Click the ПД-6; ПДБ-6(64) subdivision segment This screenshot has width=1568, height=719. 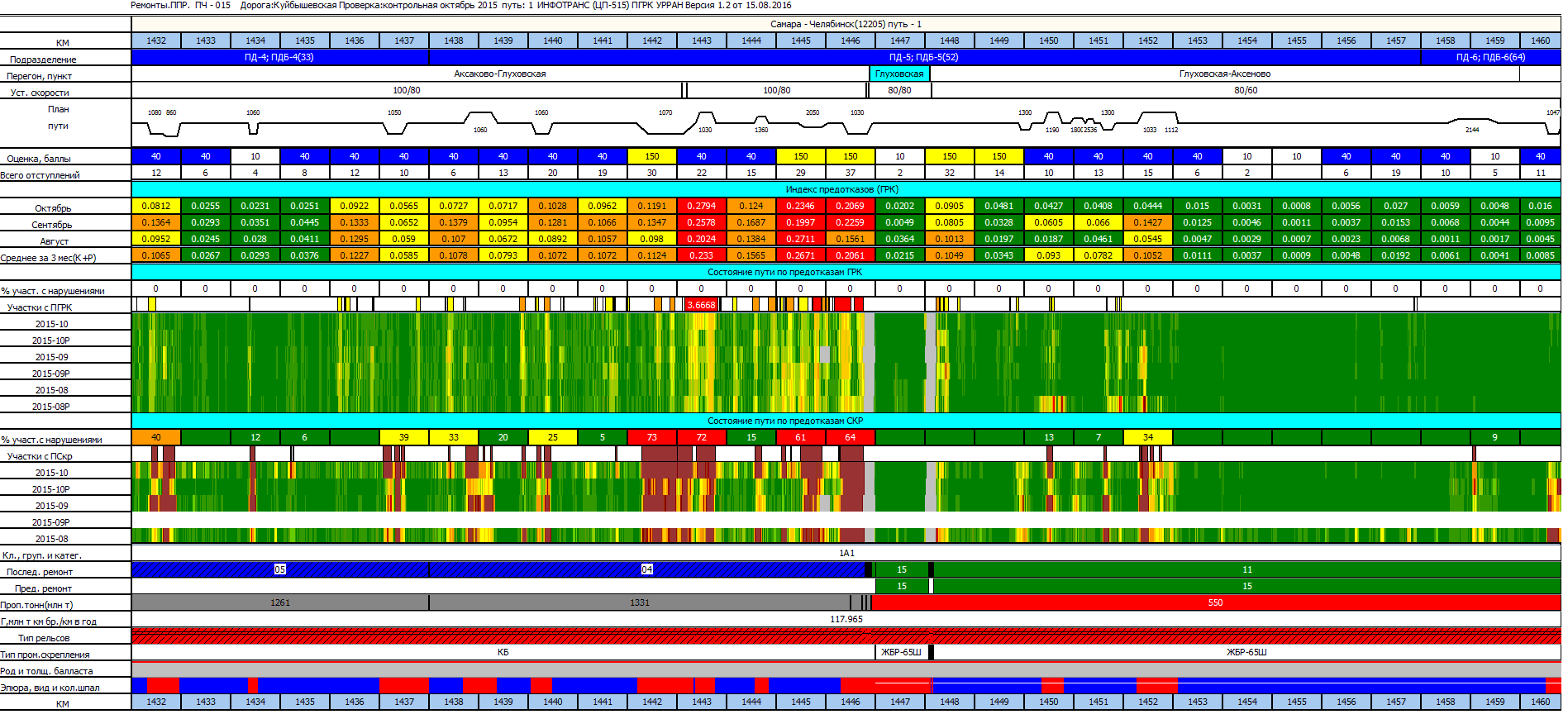[x=1489, y=57]
